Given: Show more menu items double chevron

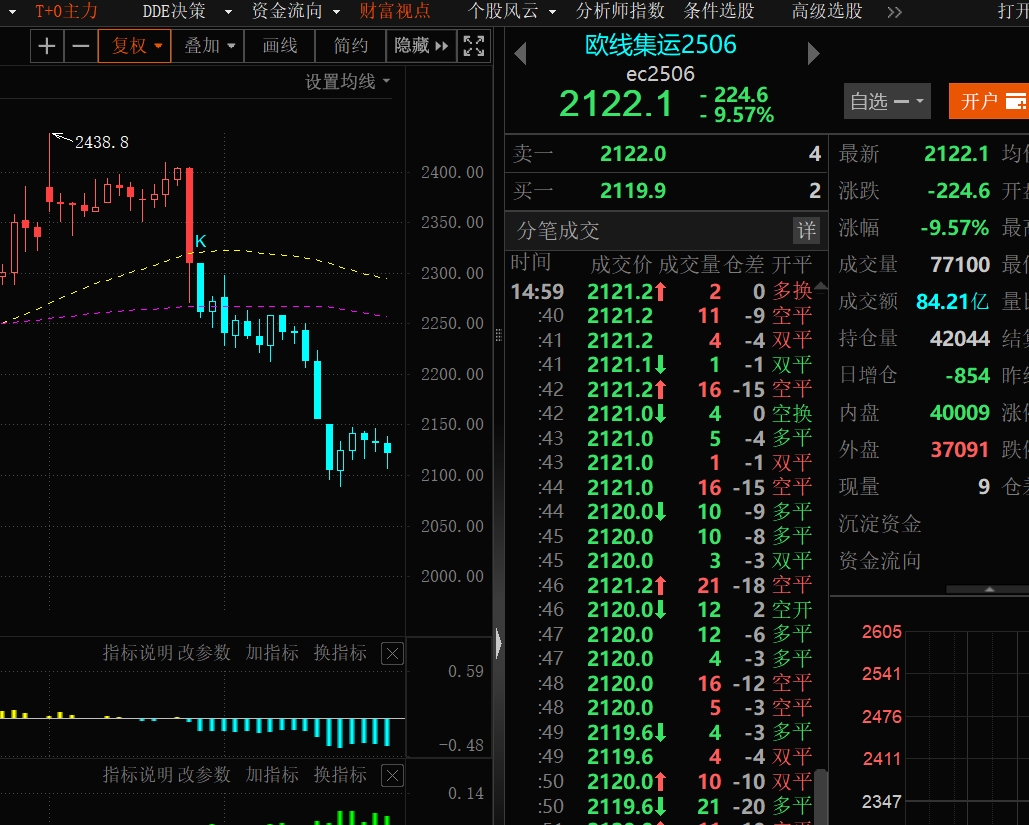Looking at the screenshot, I should [x=894, y=12].
